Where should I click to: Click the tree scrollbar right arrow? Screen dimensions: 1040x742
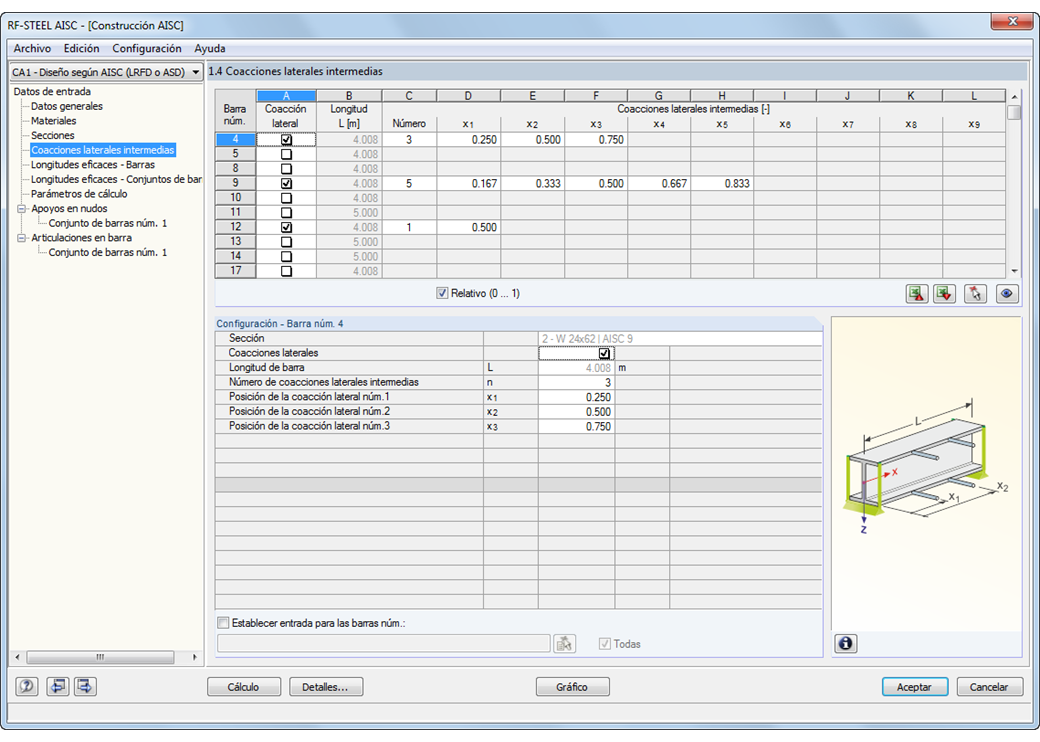point(194,657)
